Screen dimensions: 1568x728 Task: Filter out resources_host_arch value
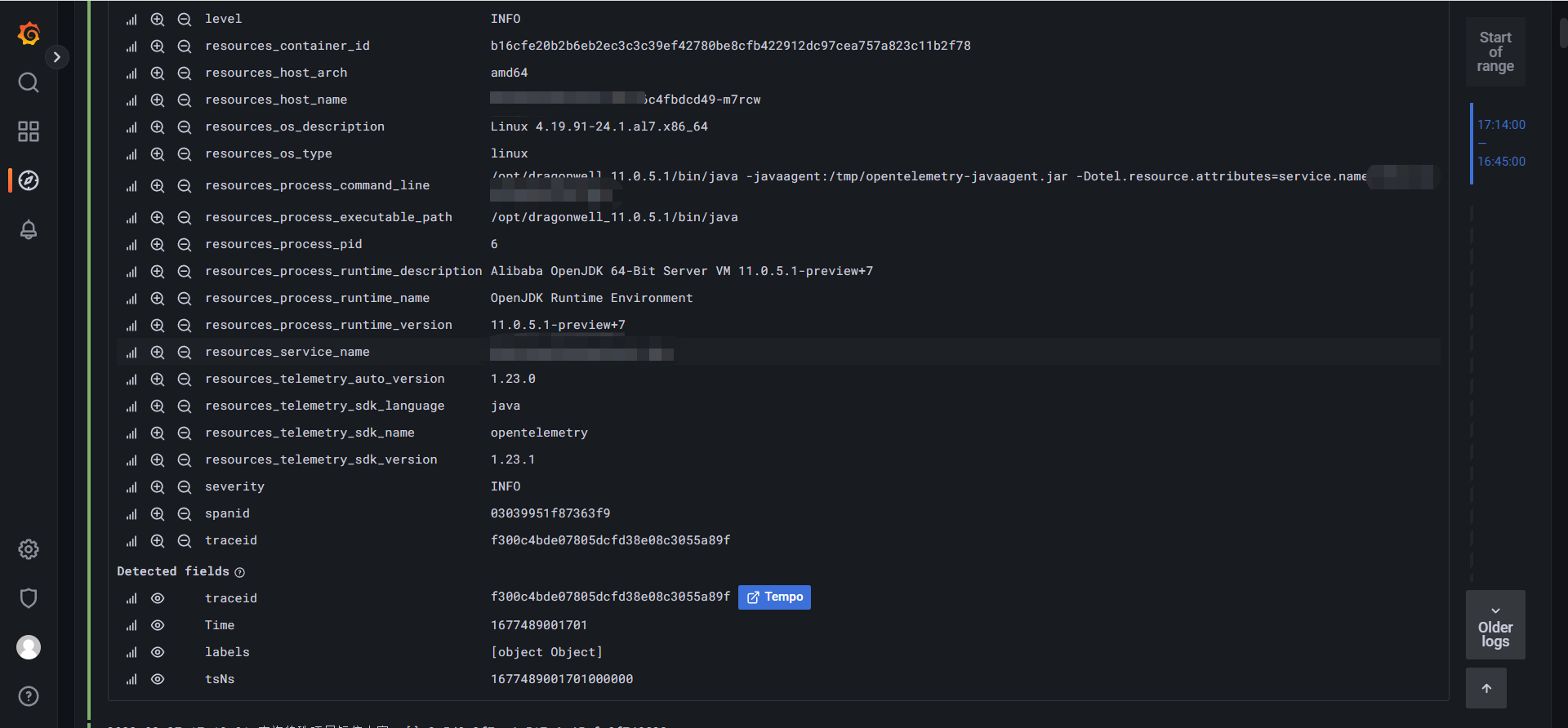(185, 73)
